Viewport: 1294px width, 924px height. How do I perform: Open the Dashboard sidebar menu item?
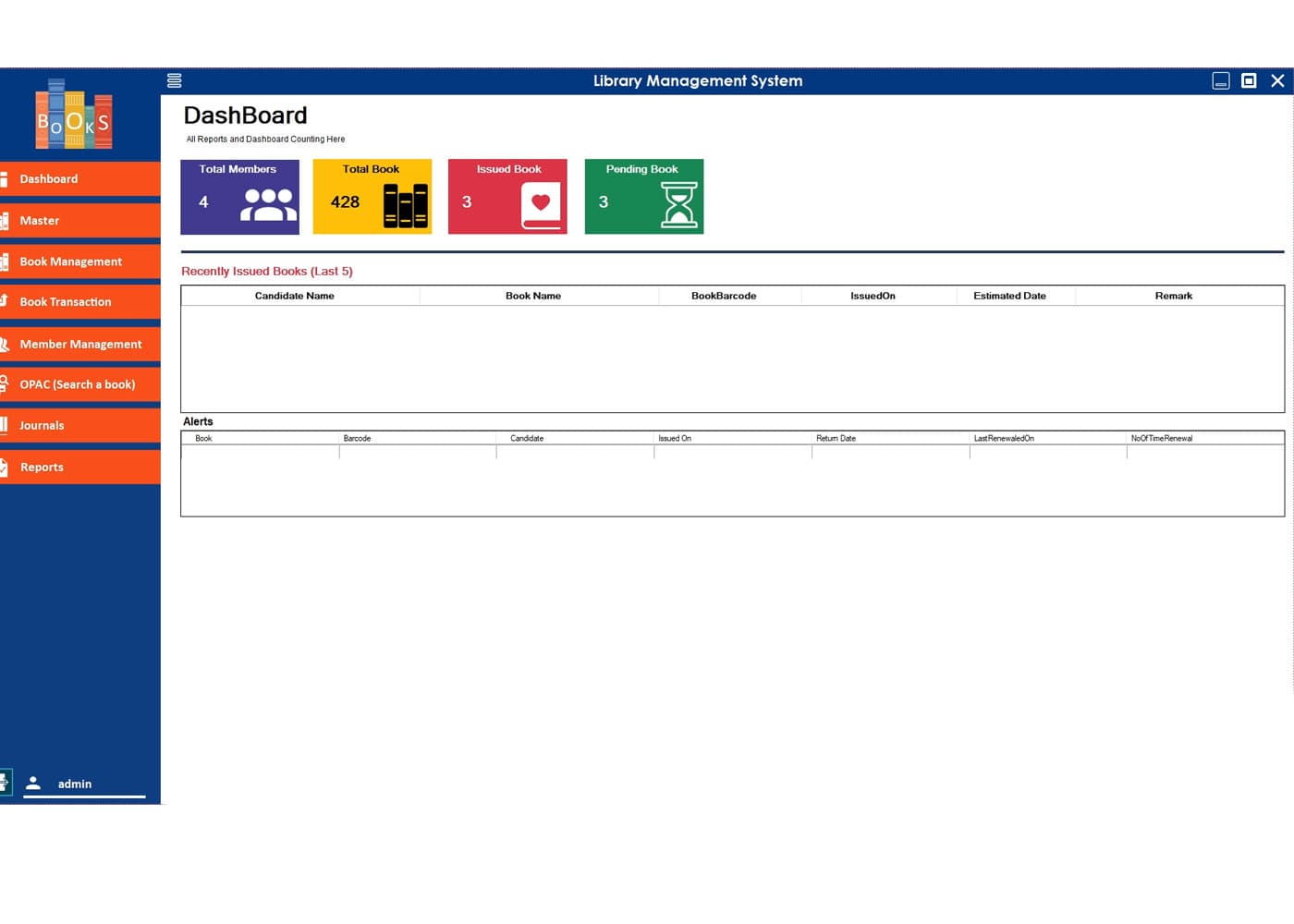[x=80, y=179]
